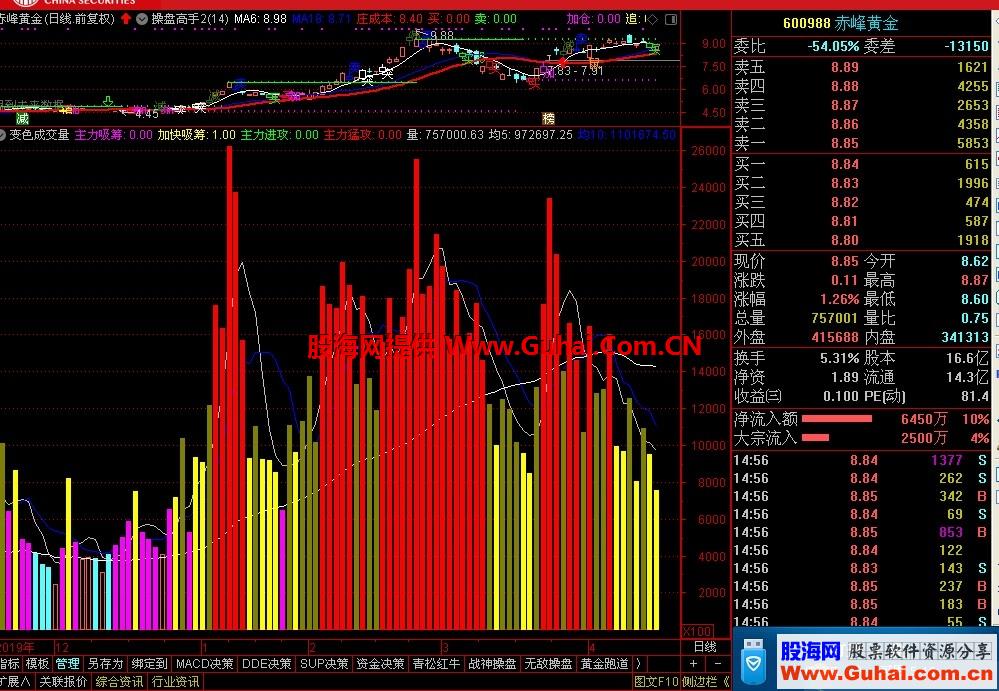
Task: Switch to MACD决策 indicator tab
Action: pos(205,664)
